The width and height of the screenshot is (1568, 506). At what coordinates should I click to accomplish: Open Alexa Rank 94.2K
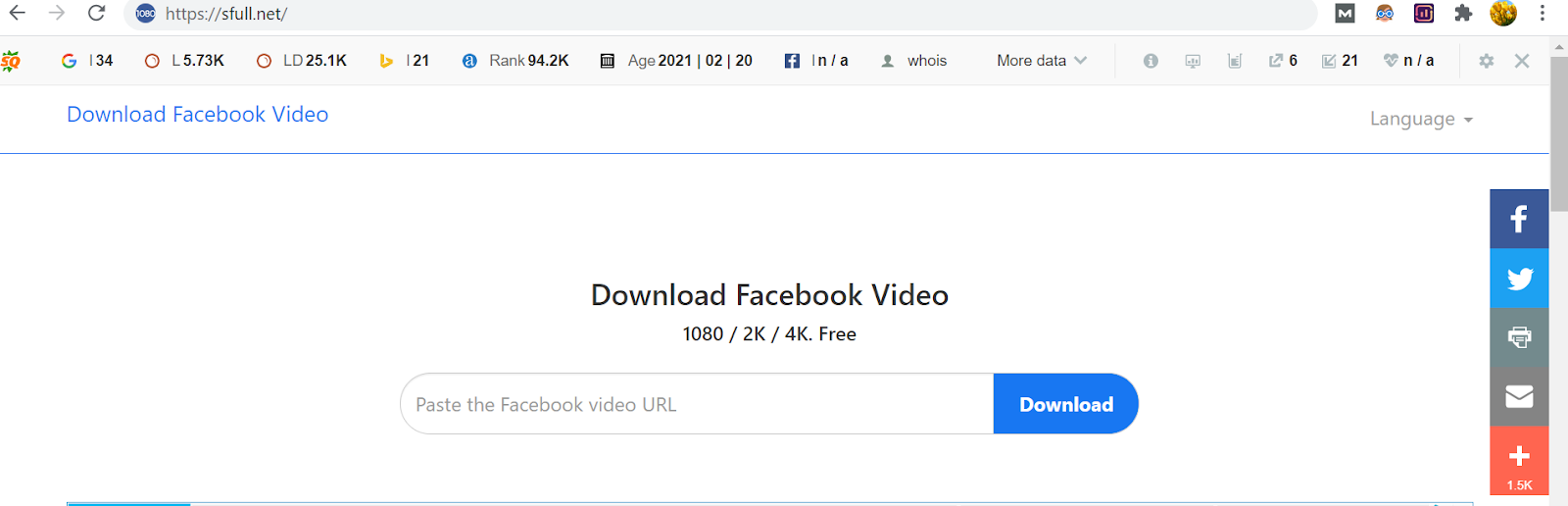point(515,61)
